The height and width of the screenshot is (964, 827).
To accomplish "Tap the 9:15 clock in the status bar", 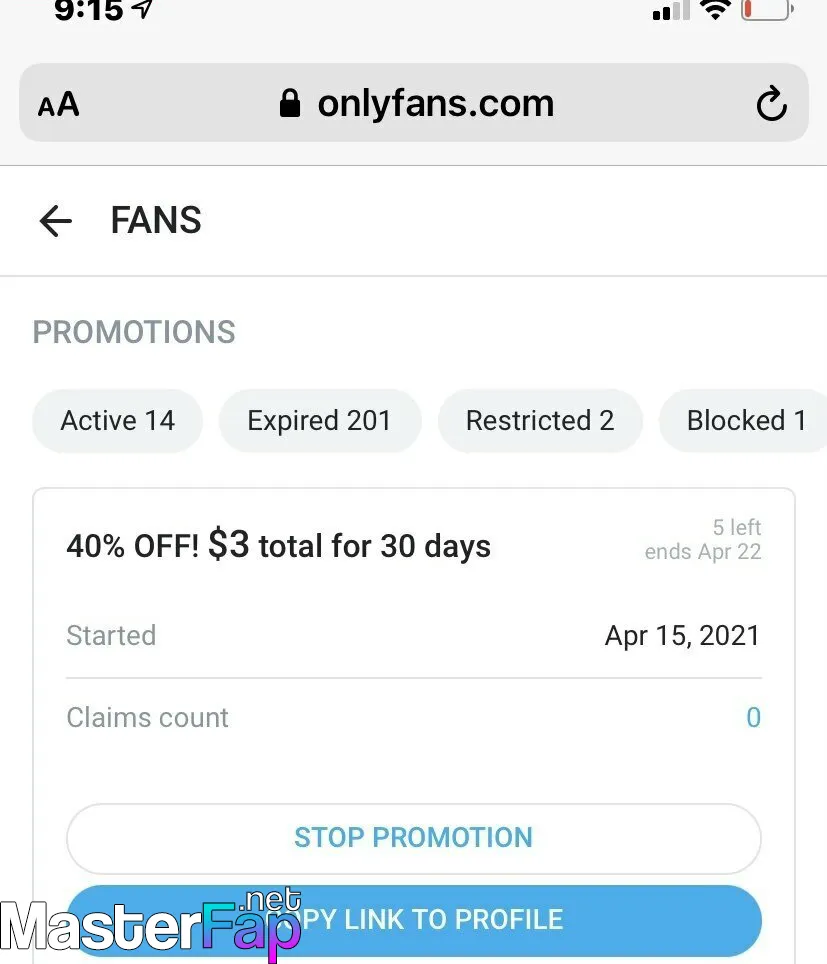I will pos(89,10).
